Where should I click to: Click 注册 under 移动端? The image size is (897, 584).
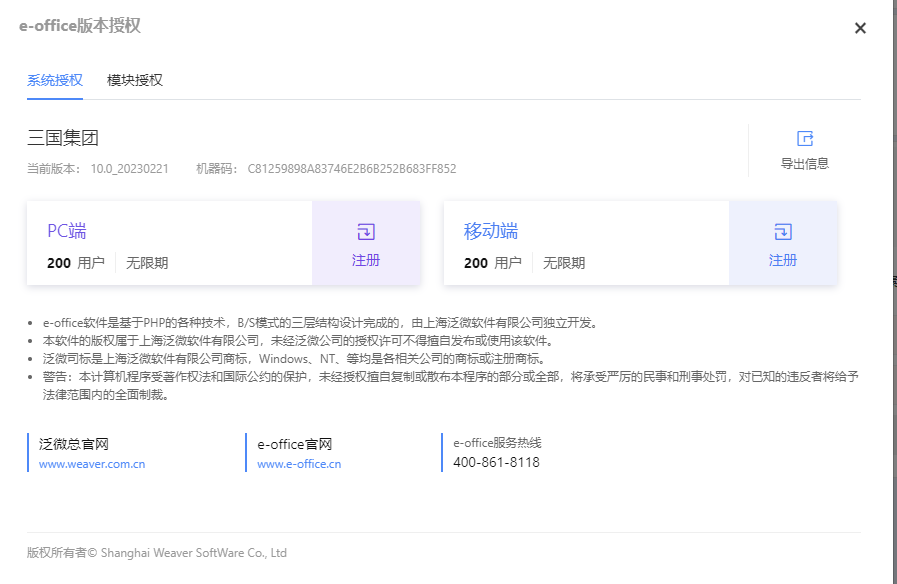click(x=783, y=260)
